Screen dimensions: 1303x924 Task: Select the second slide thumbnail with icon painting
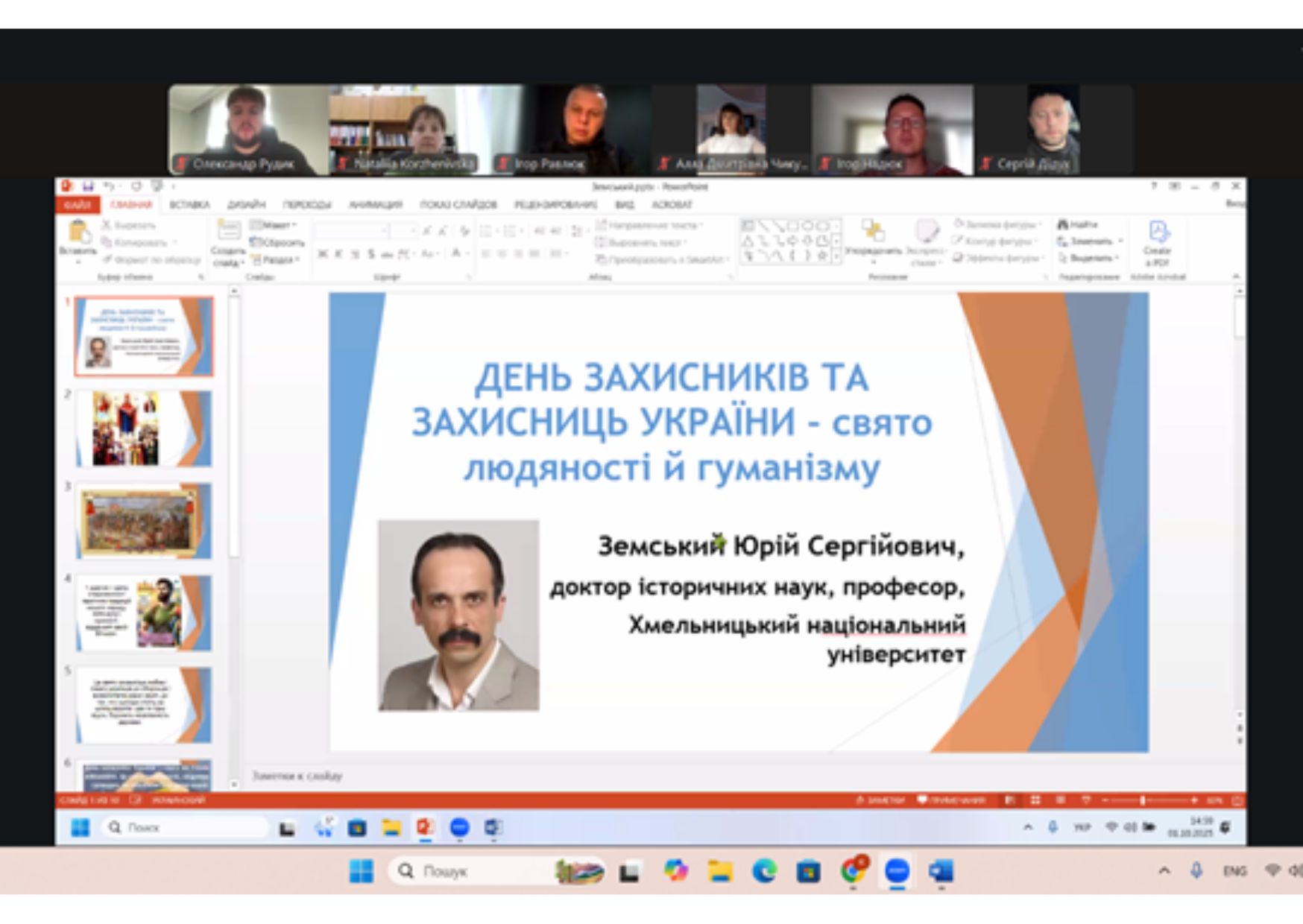coord(144,429)
